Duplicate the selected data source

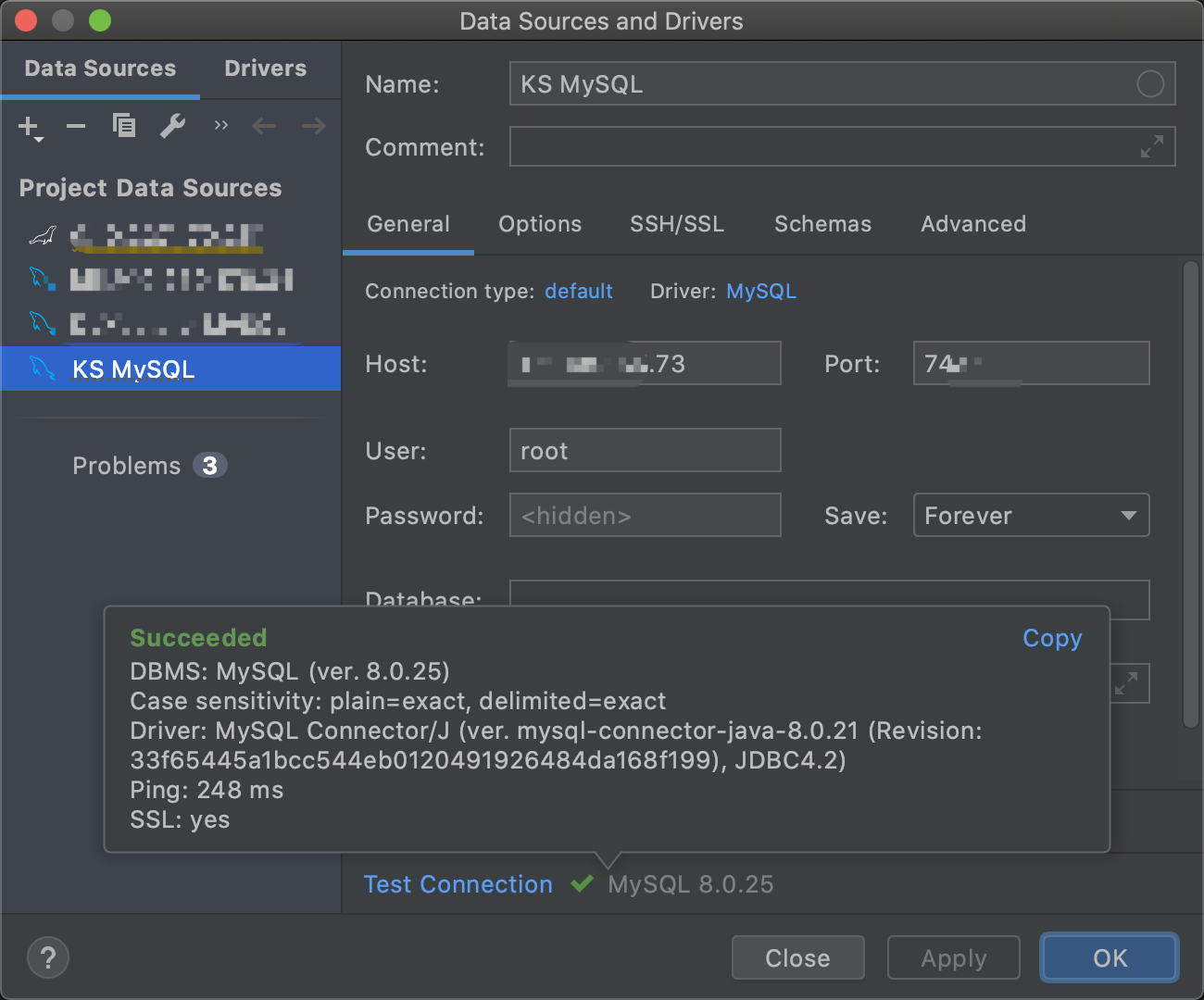point(124,125)
